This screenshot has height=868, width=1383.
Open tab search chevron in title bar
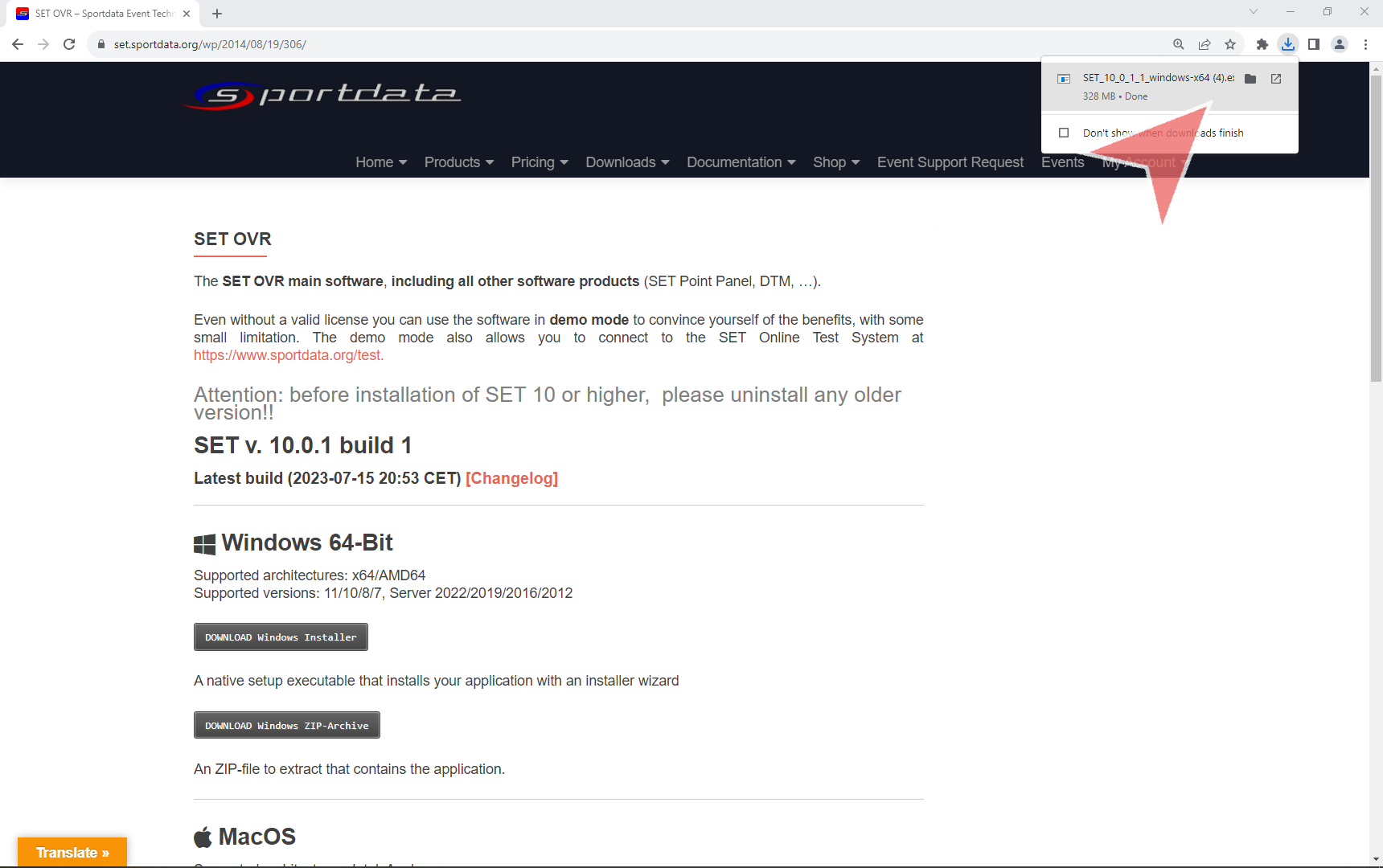1253,11
